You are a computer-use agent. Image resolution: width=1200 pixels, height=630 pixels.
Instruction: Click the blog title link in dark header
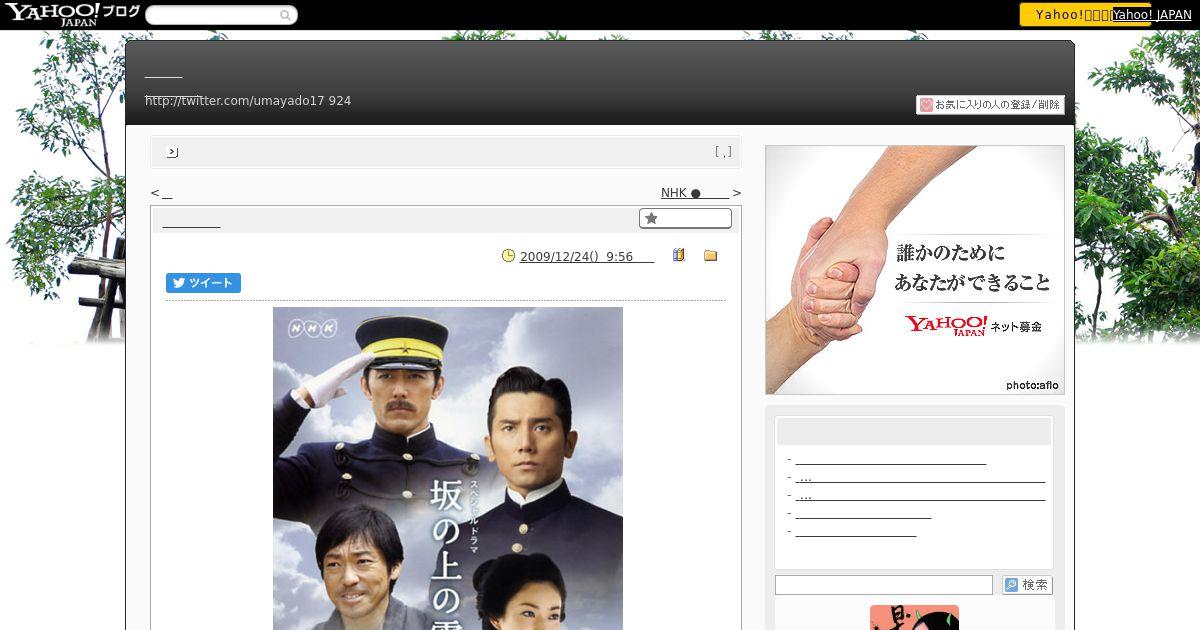(164, 71)
